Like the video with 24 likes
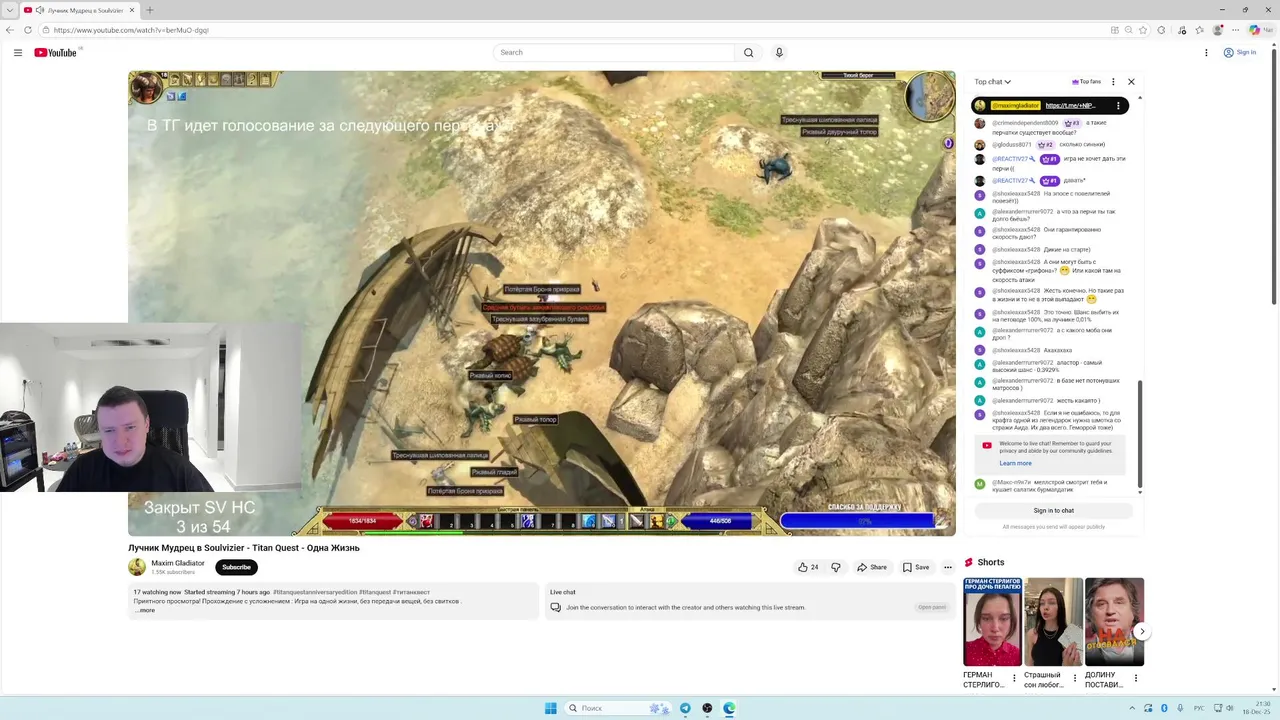The image size is (1280, 720). coord(808,567)
